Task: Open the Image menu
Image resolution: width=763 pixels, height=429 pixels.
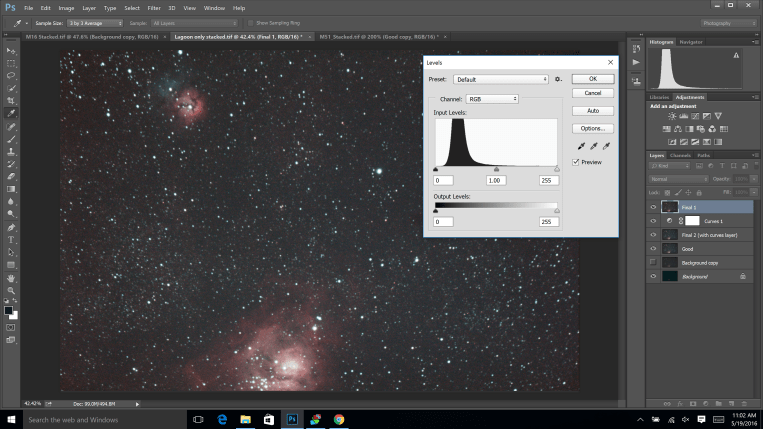Action: click(x=66, y=8)
